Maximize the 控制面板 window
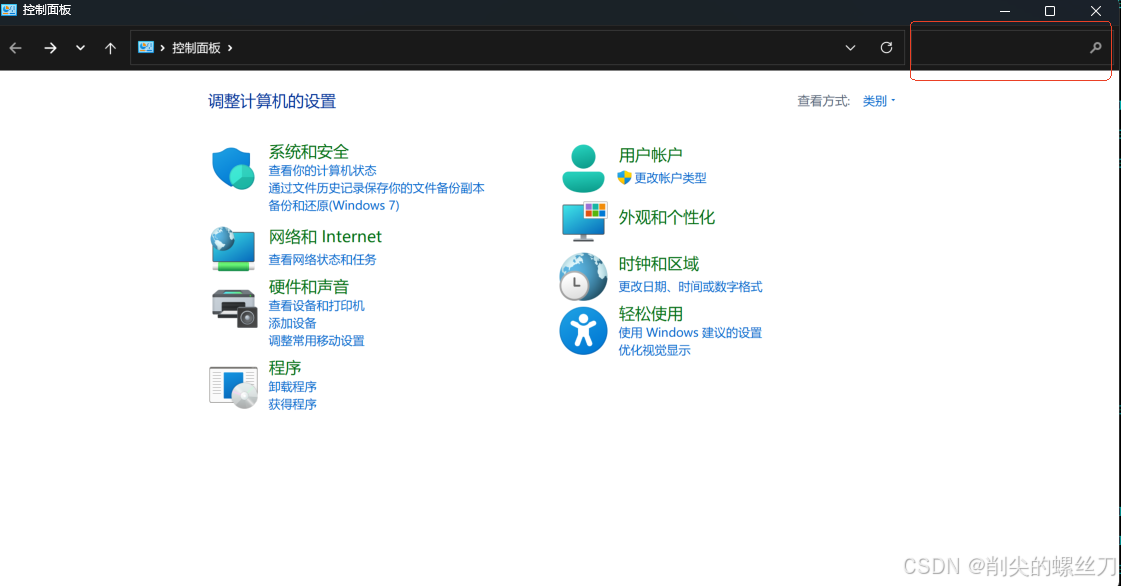The height and width of the screenshot is (586, 1121). click(x=1050, y=11)
